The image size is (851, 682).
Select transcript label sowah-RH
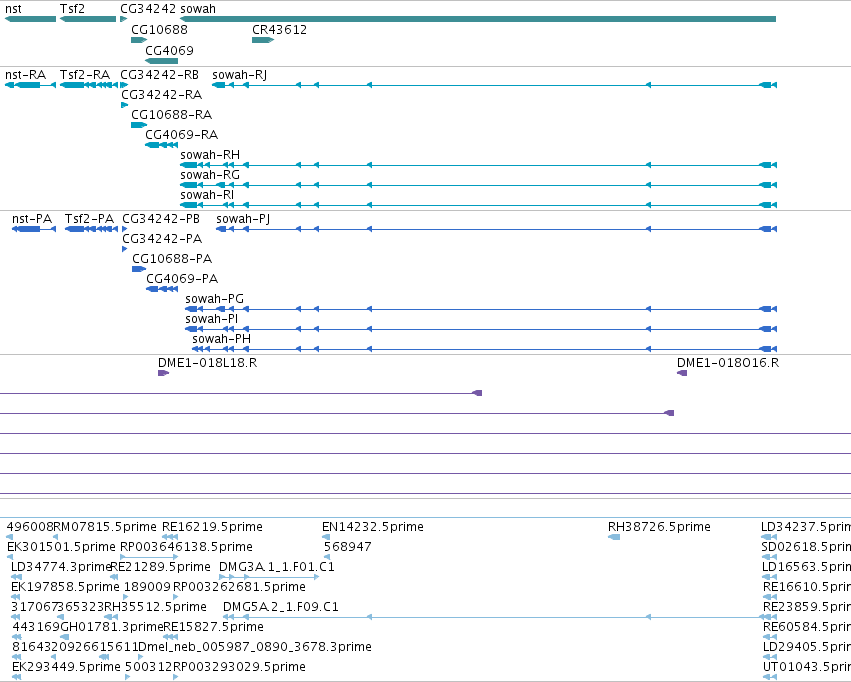click(x=210, y=155)
